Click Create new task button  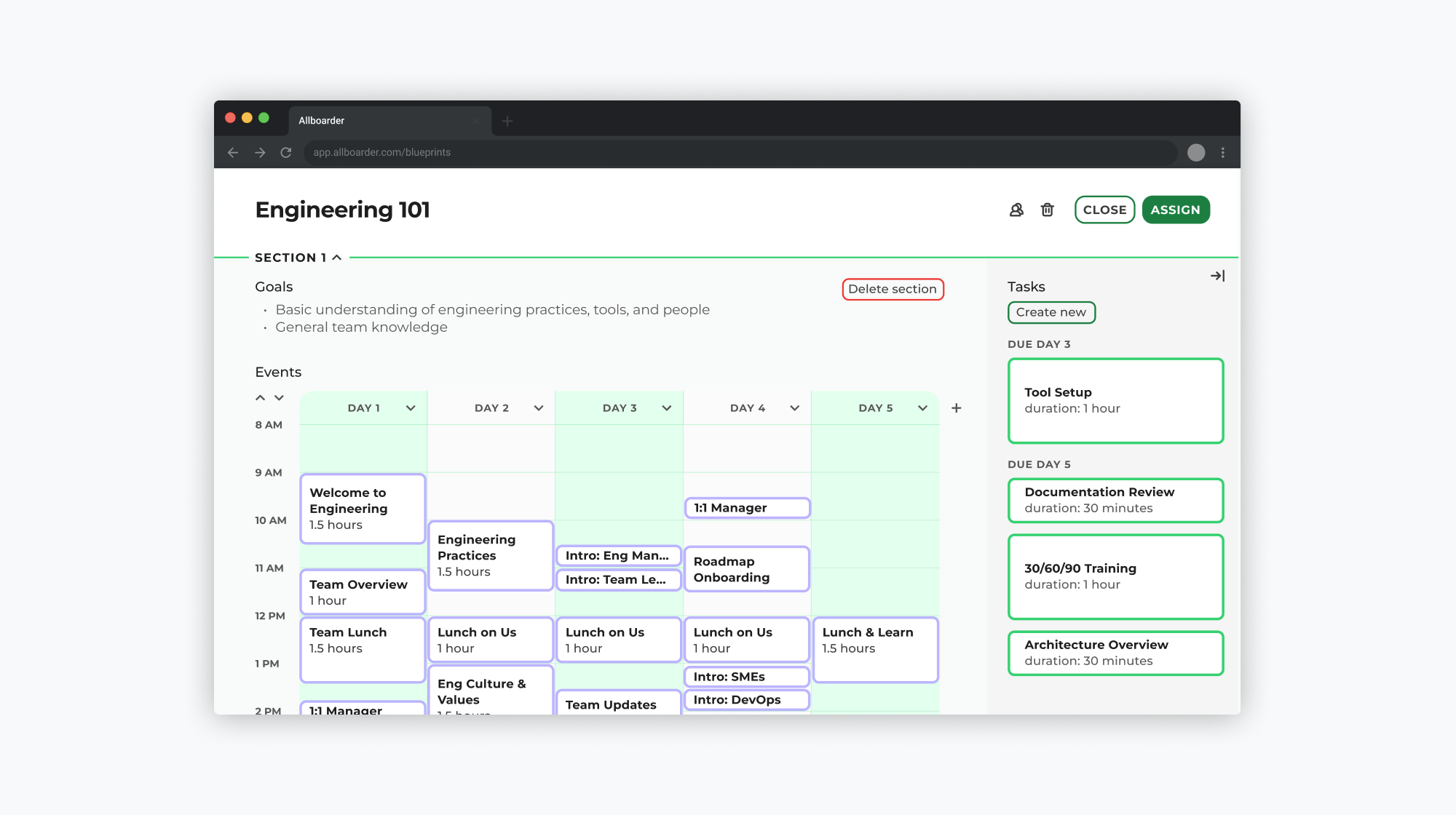[1051, 312]
